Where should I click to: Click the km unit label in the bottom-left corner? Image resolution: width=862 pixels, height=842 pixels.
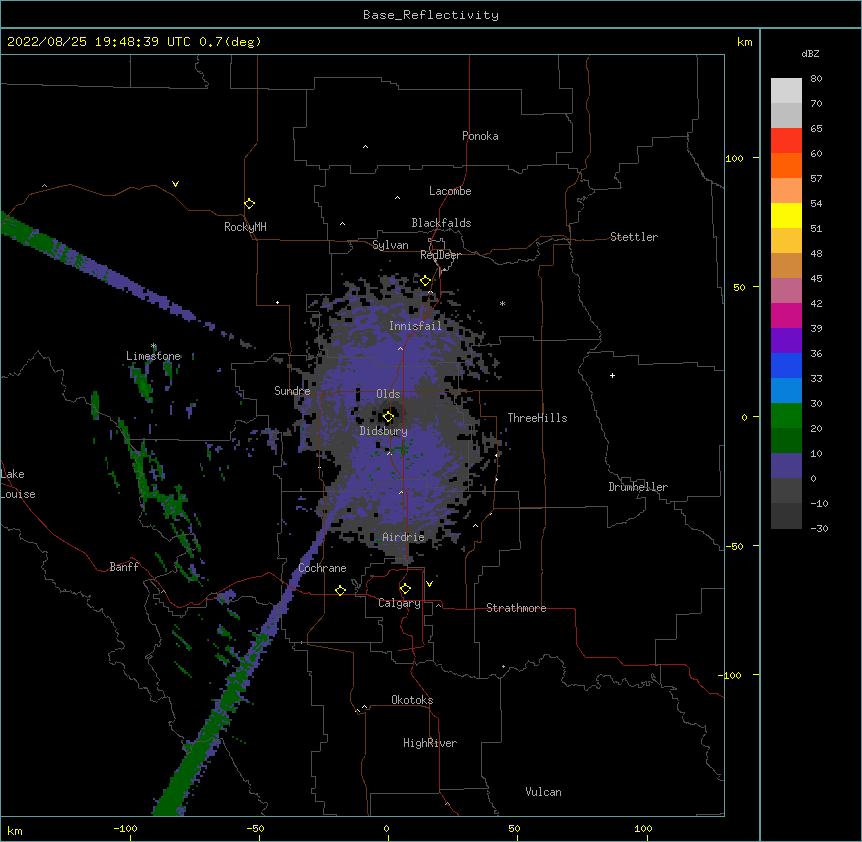[x=15, y=830]
